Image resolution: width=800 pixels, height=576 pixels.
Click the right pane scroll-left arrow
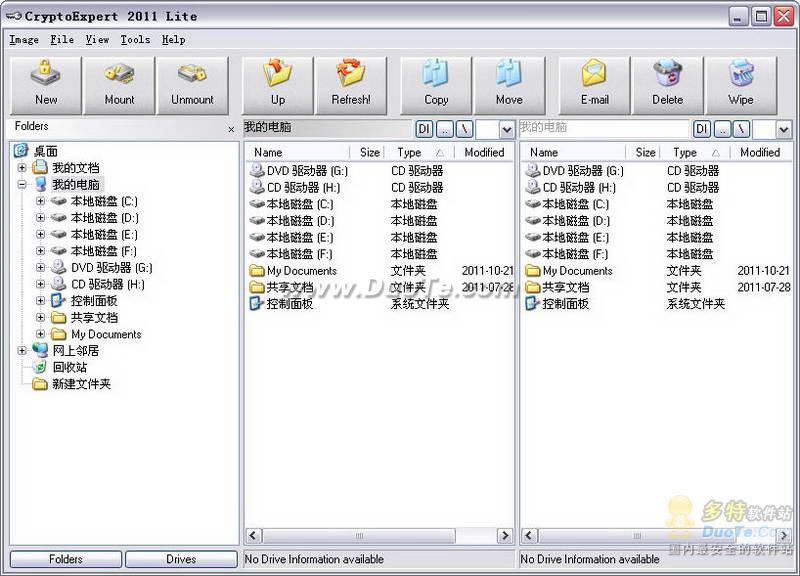click(529, 535)
